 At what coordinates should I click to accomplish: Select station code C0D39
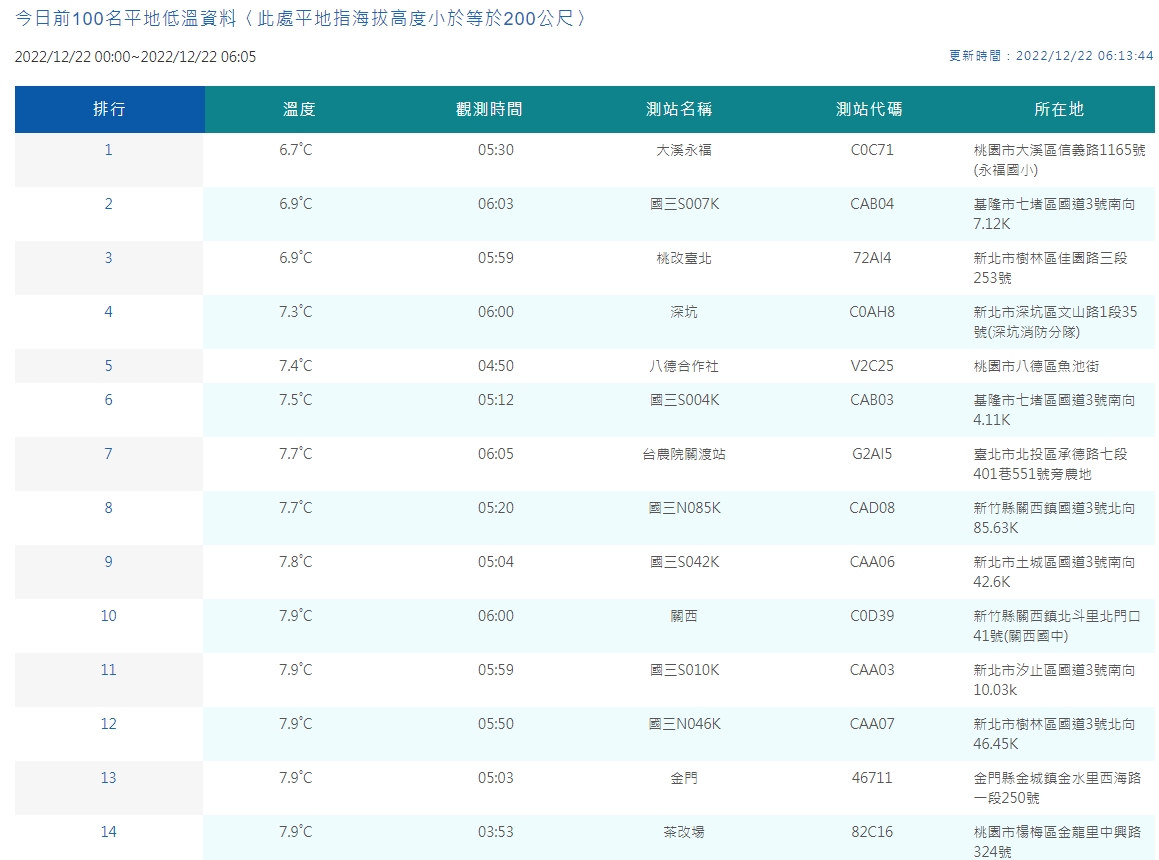[872, 616]
